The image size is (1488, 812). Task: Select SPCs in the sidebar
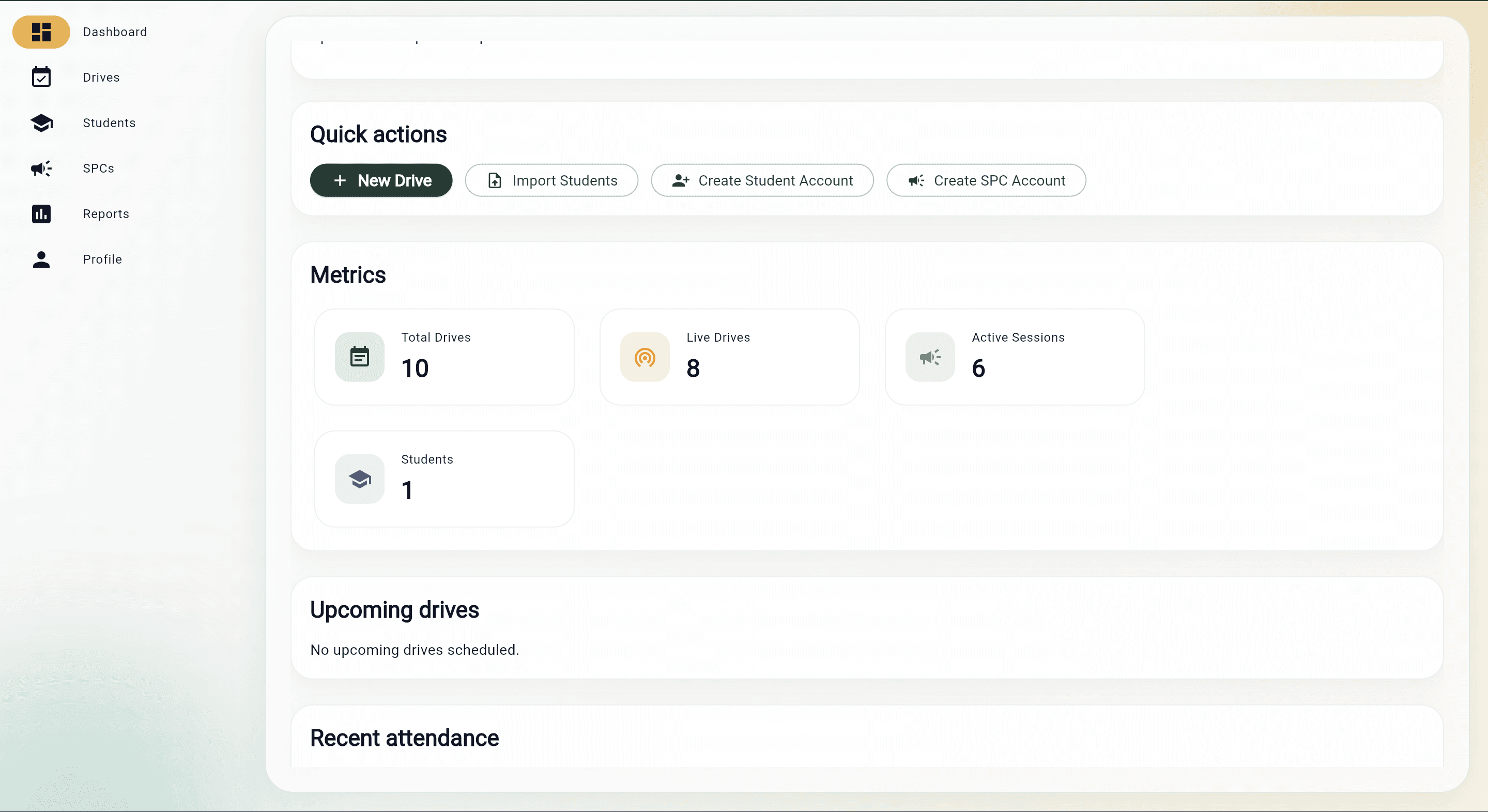click(x=98, y=168)
